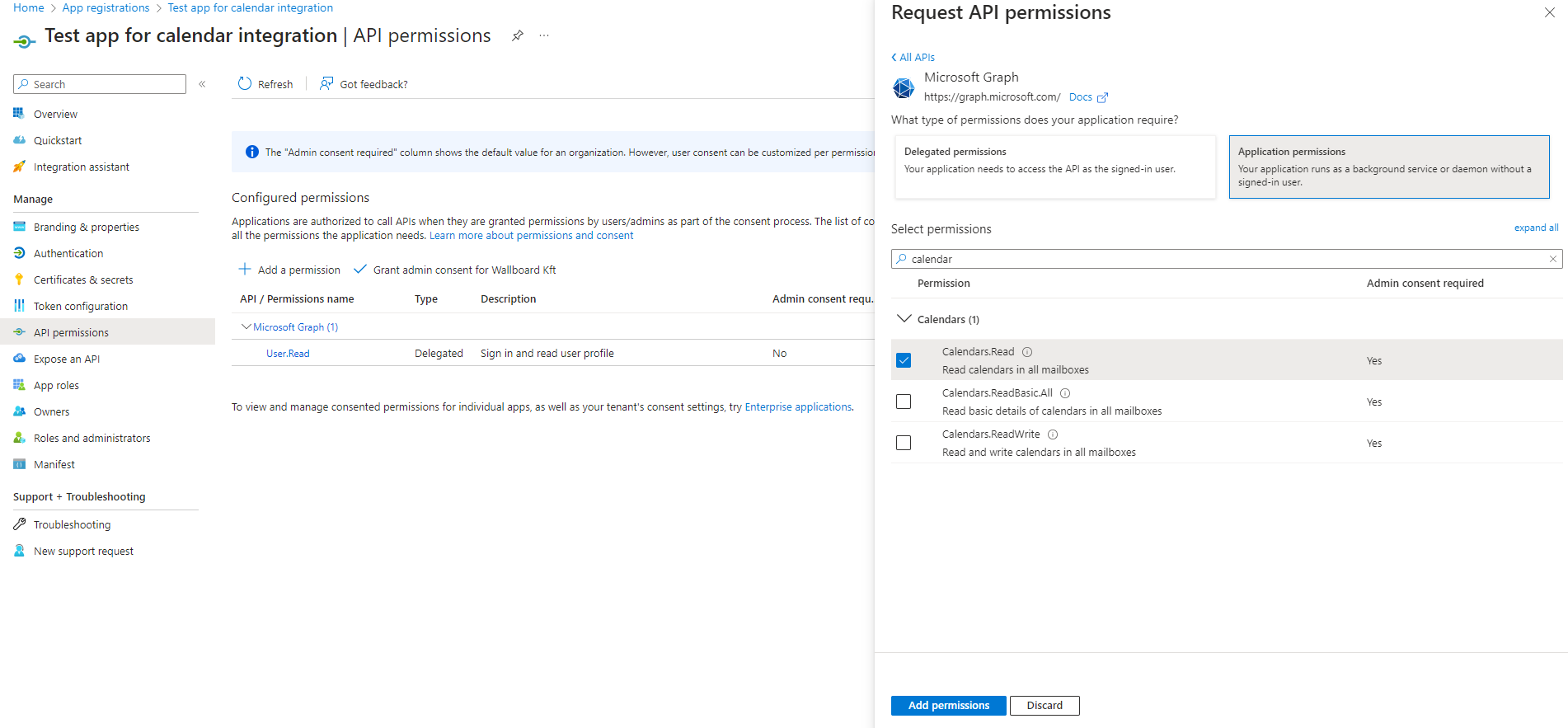Collapse the left sidebar menu chevron
The height and width of the screenshot is (728, 1568).
tap(202, 84)
